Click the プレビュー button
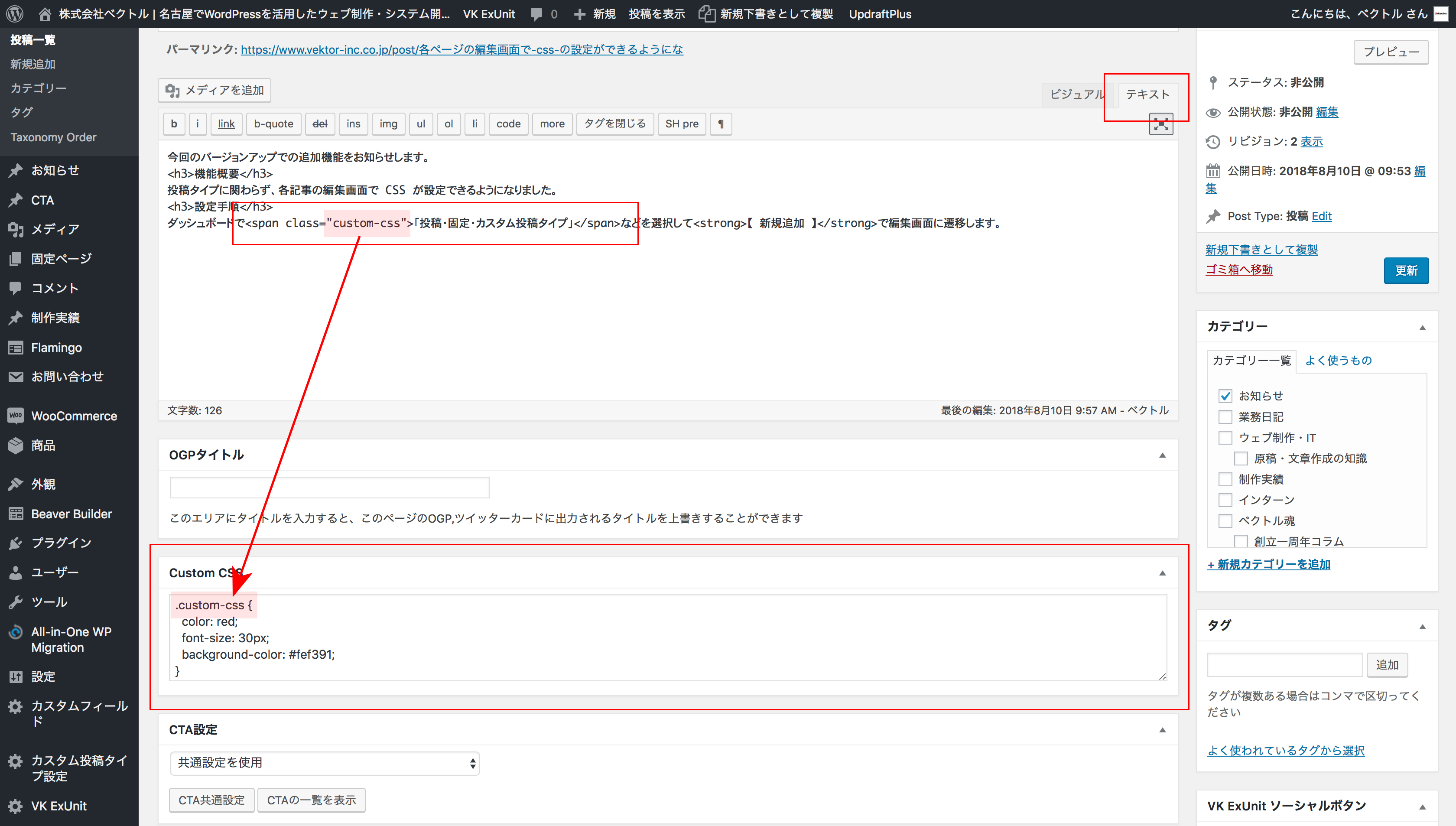The height and width of the screenshot is (826, 1456). click(1391, 52)
